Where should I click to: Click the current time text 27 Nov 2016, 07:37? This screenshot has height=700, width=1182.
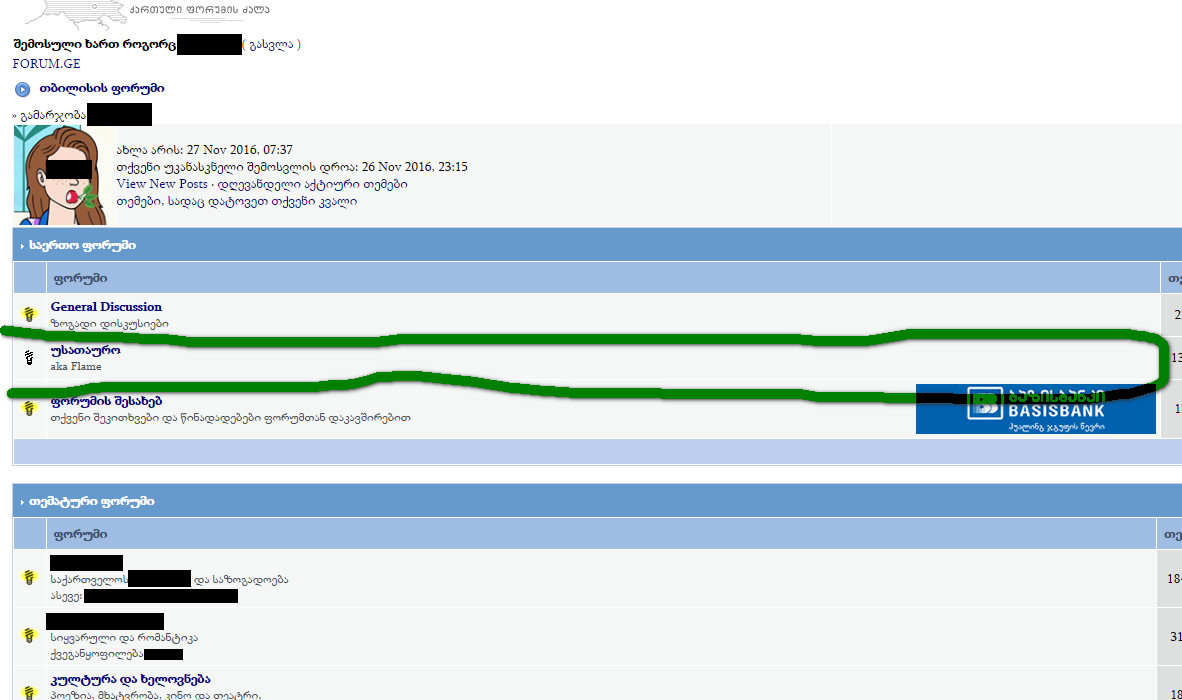pos(239,150)
